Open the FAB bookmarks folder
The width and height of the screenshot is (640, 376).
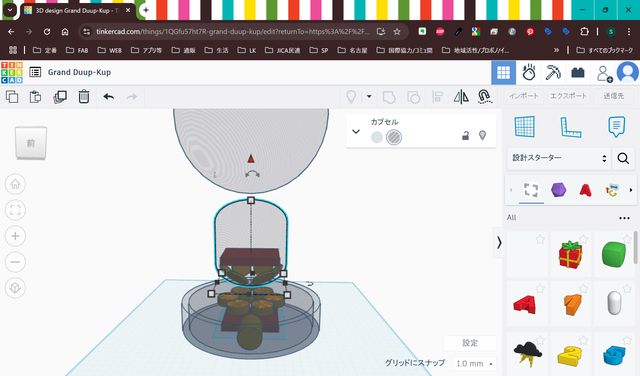coord(77,50)
